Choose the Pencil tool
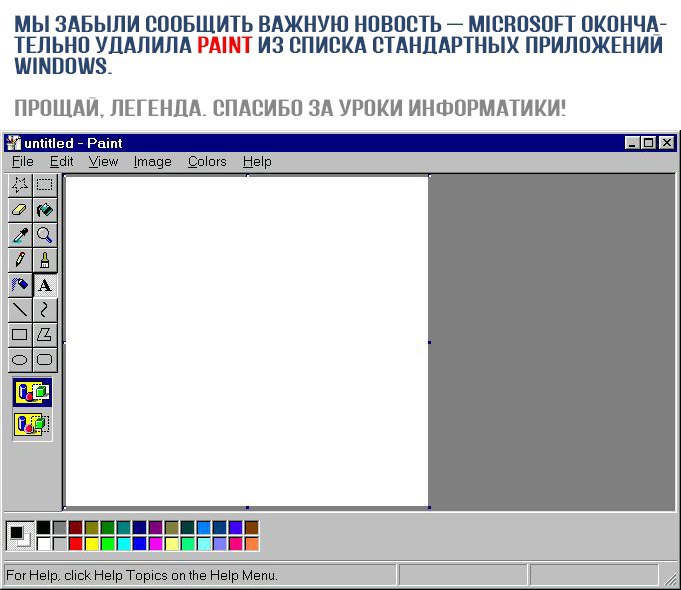 coord(20,260)
